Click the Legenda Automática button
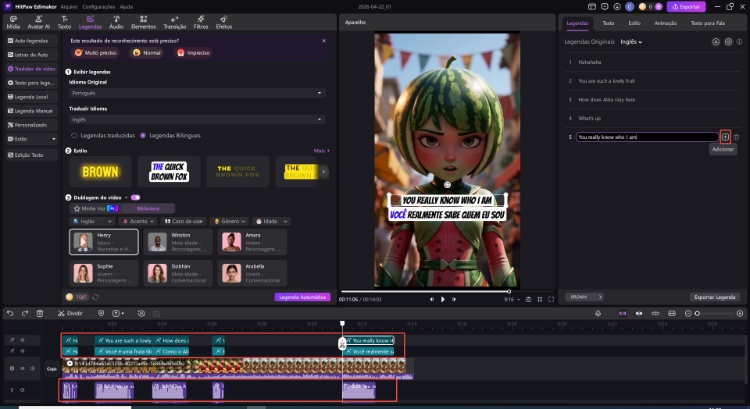Viewport: 750px width, 409px height. (302, 297)
